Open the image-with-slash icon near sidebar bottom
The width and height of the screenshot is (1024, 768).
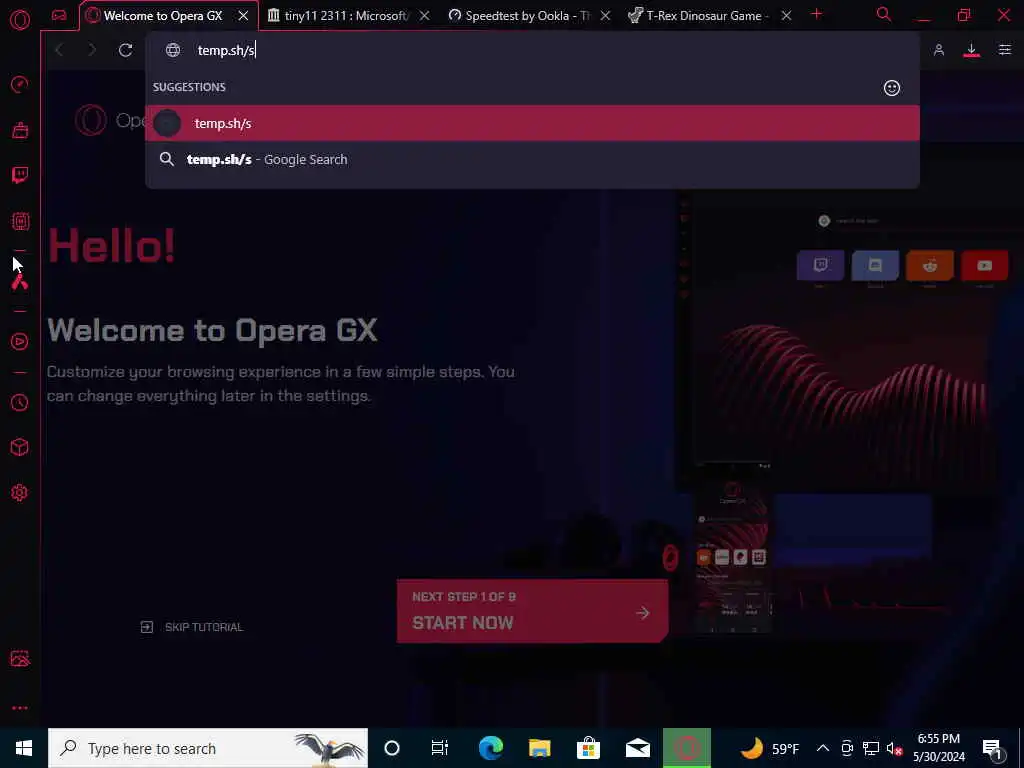click(20, 658)
